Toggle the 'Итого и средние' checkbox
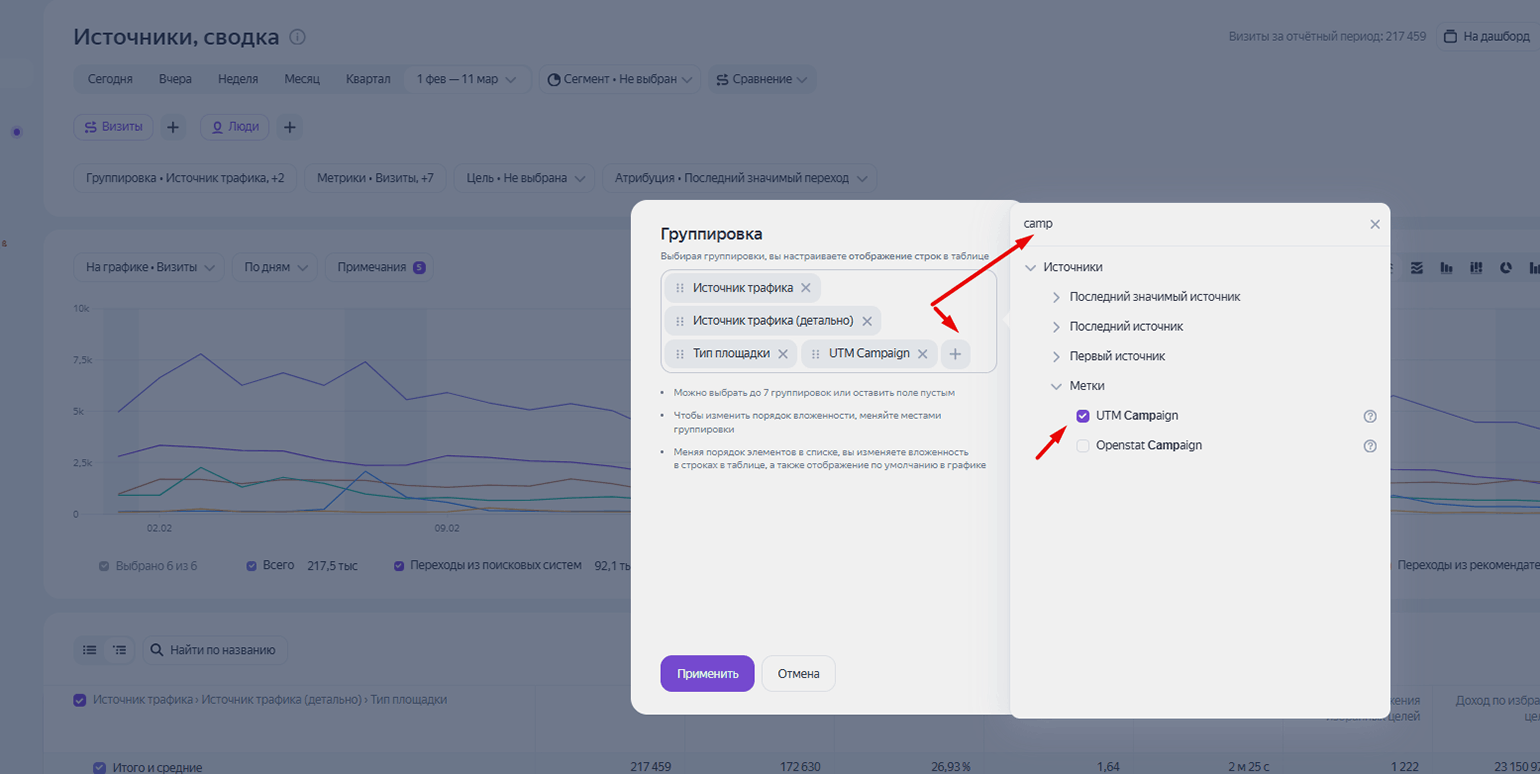1540x774 pixels. [99, 767]
